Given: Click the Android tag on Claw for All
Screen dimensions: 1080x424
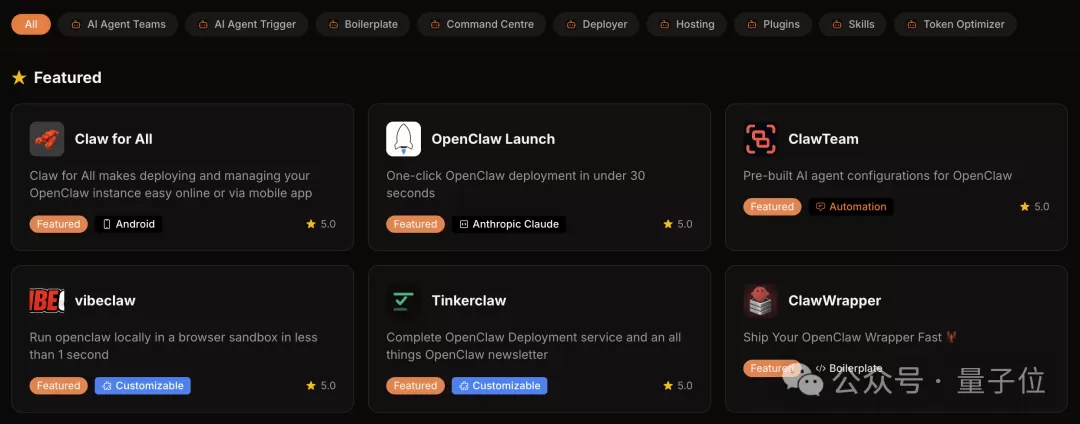Looking at the screenshot, I should [x=129, y=224].
